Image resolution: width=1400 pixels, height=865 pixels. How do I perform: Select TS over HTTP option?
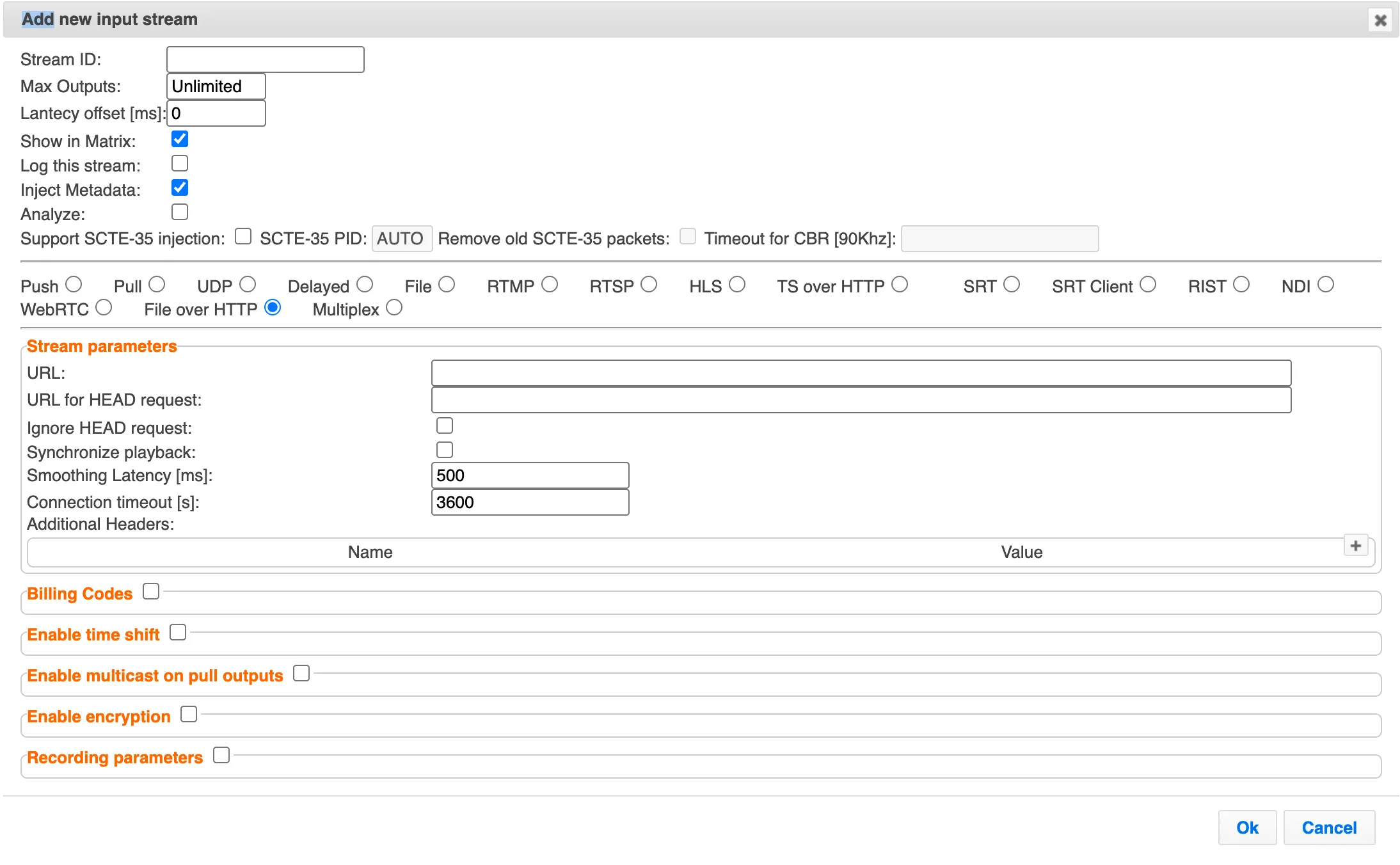click(x=900, y=284)
